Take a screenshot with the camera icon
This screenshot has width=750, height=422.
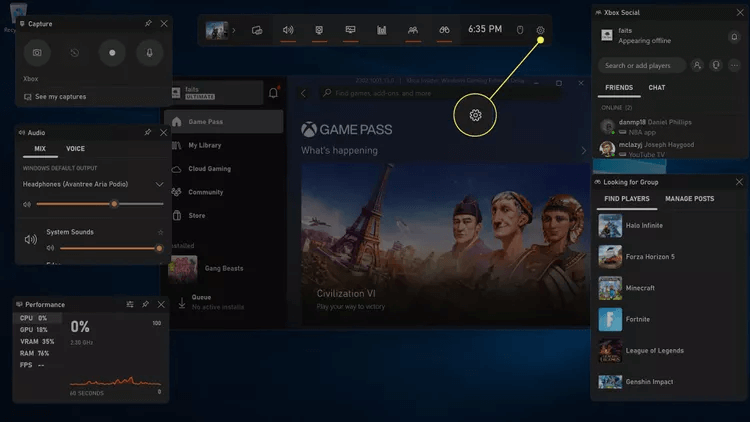pyautogui.click(x=37, y=52)
